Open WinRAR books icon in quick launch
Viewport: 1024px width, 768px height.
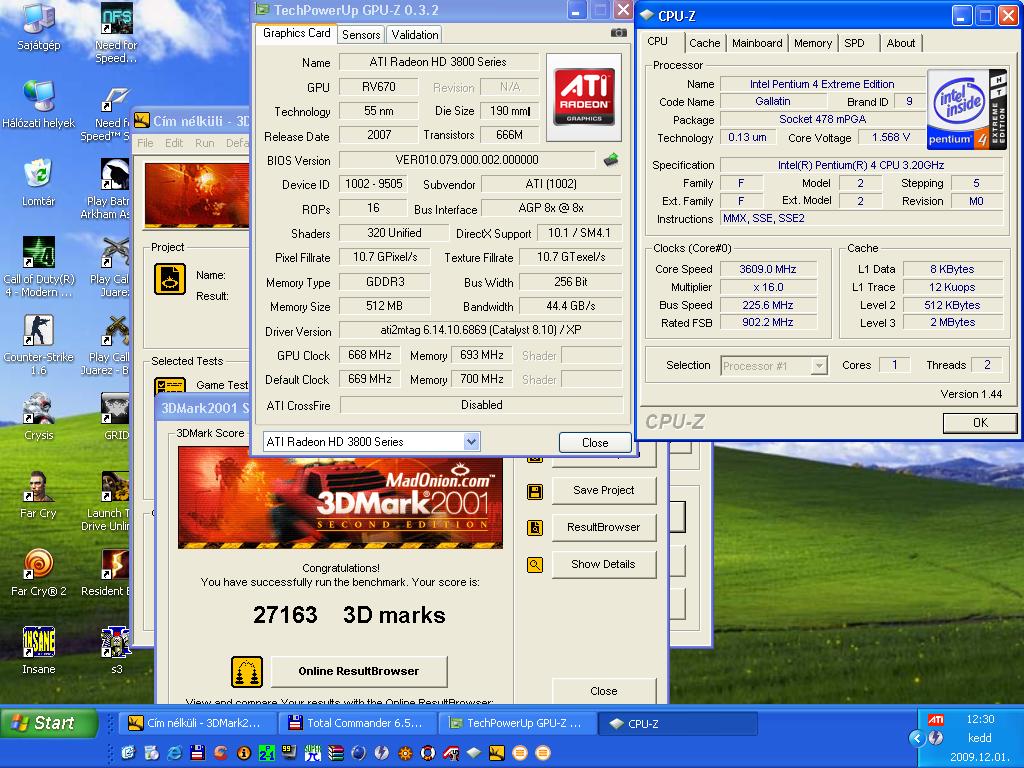tap(336, 753)
